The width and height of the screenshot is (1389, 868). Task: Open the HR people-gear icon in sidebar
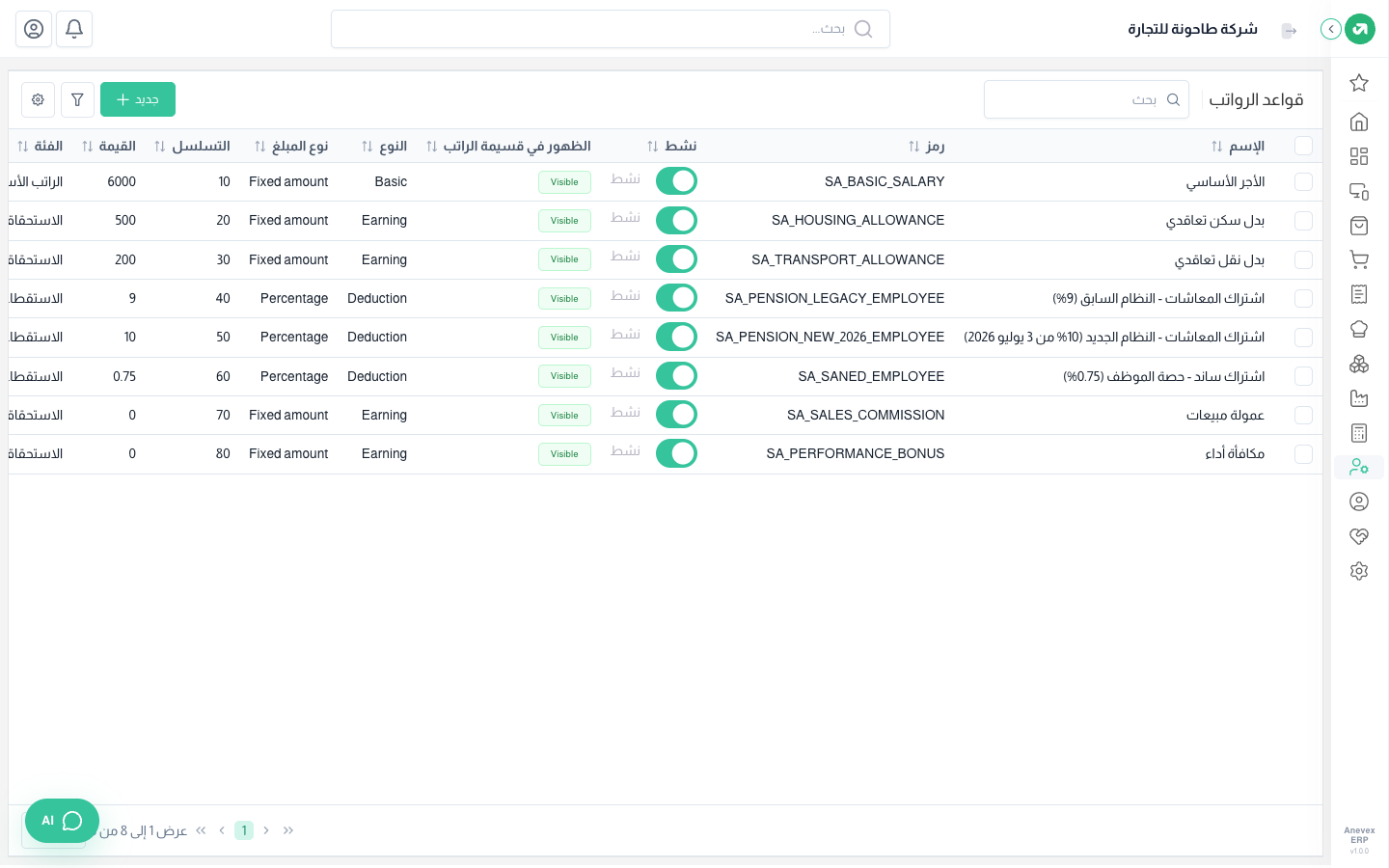point(1359,467)
